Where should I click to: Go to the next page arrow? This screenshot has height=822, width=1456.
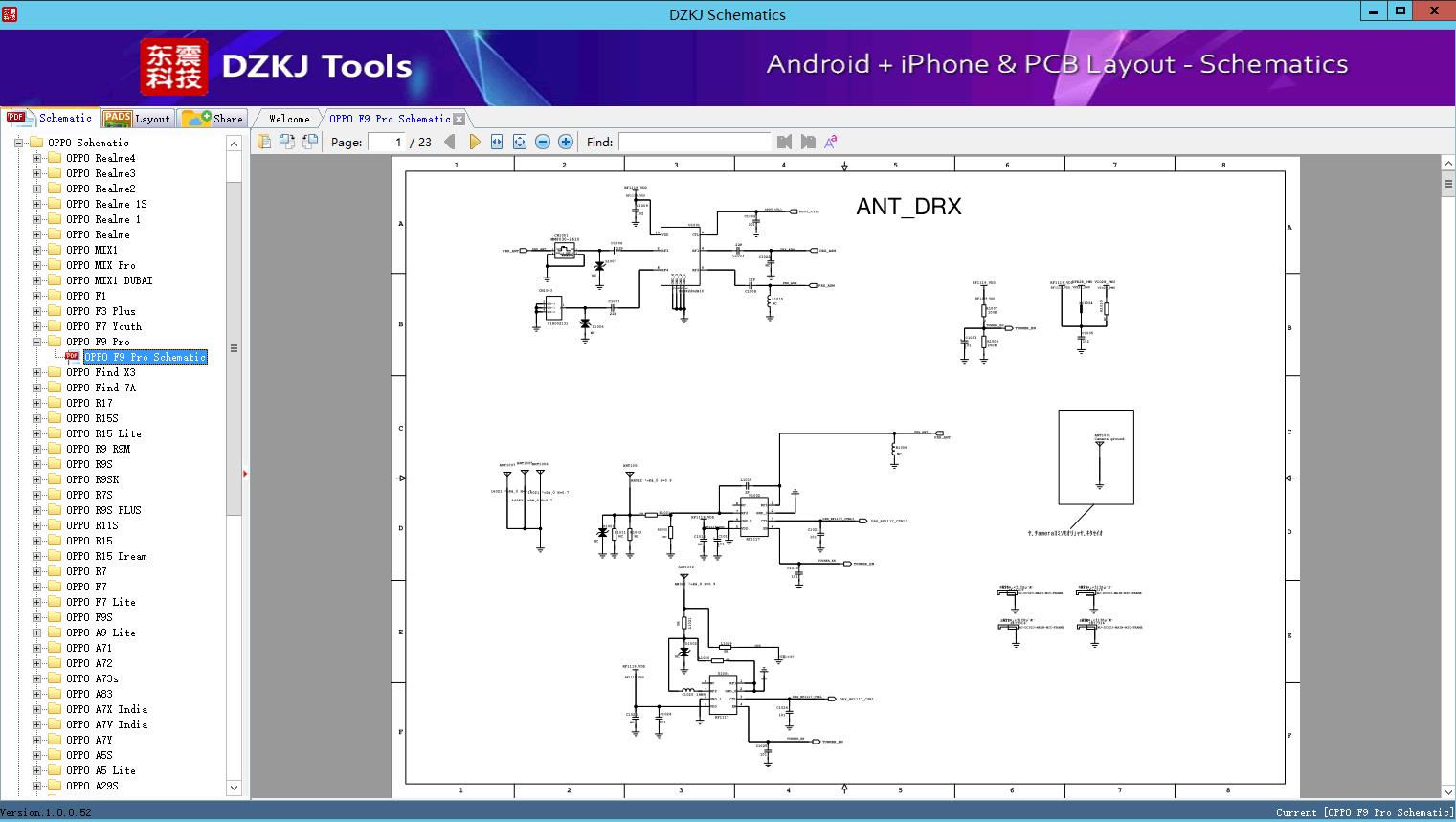[475, 142]
